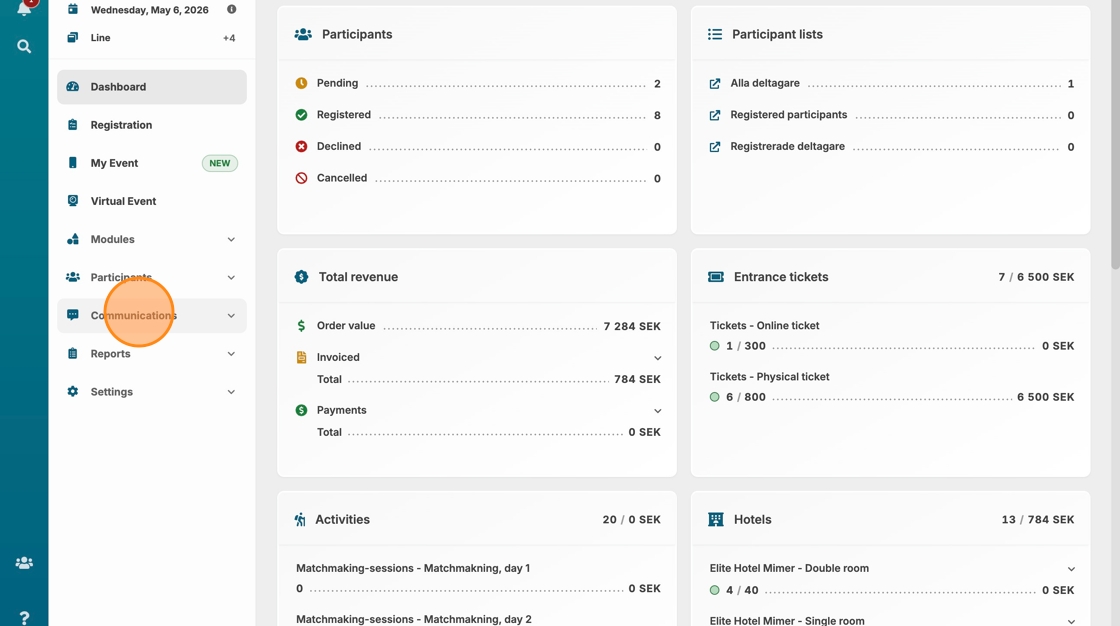Open Alla deltagare list external link icon
This screenshot has width=1120, height=626.
tap(715, 84)
